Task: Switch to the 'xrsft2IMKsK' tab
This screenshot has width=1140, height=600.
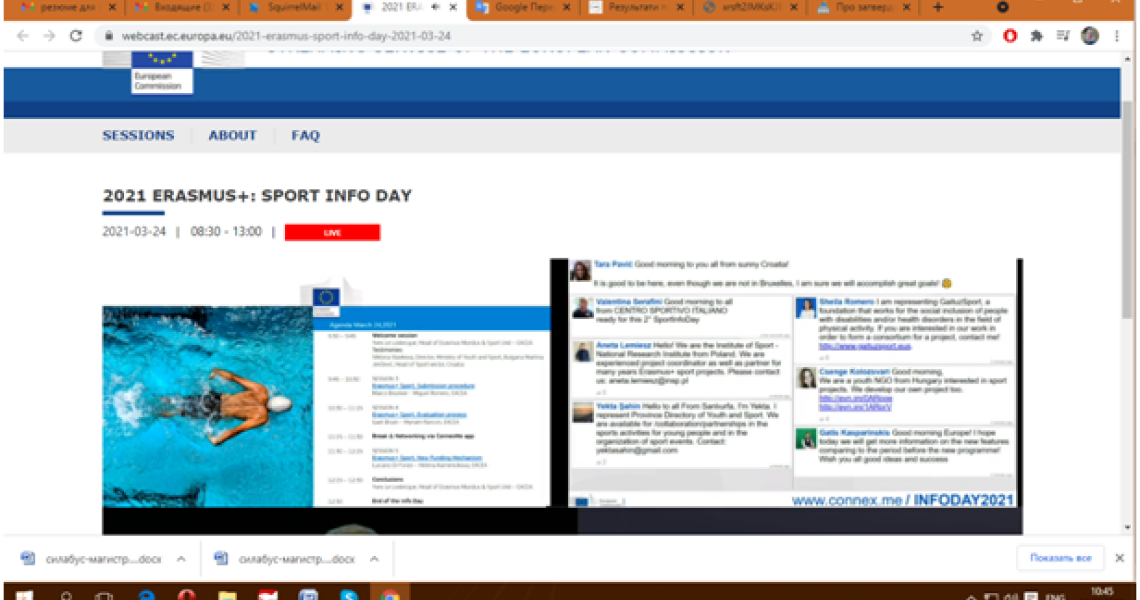Action: (x=749, y=7)
